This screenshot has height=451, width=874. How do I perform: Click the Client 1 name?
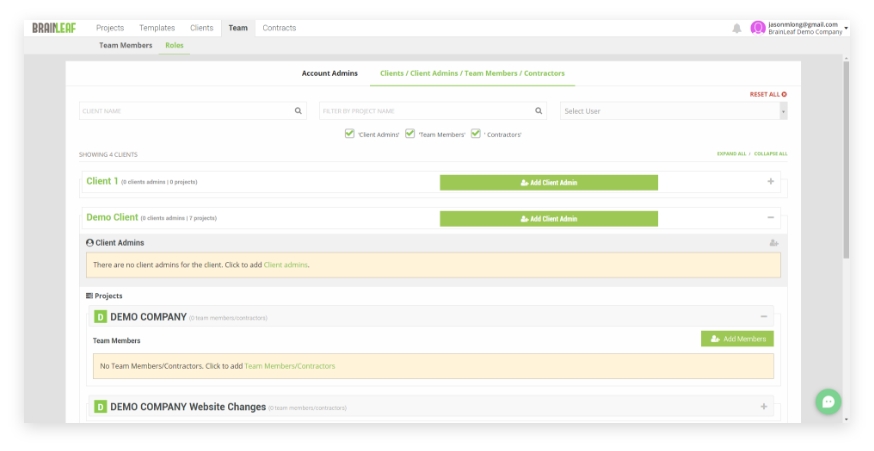[102, 181]
